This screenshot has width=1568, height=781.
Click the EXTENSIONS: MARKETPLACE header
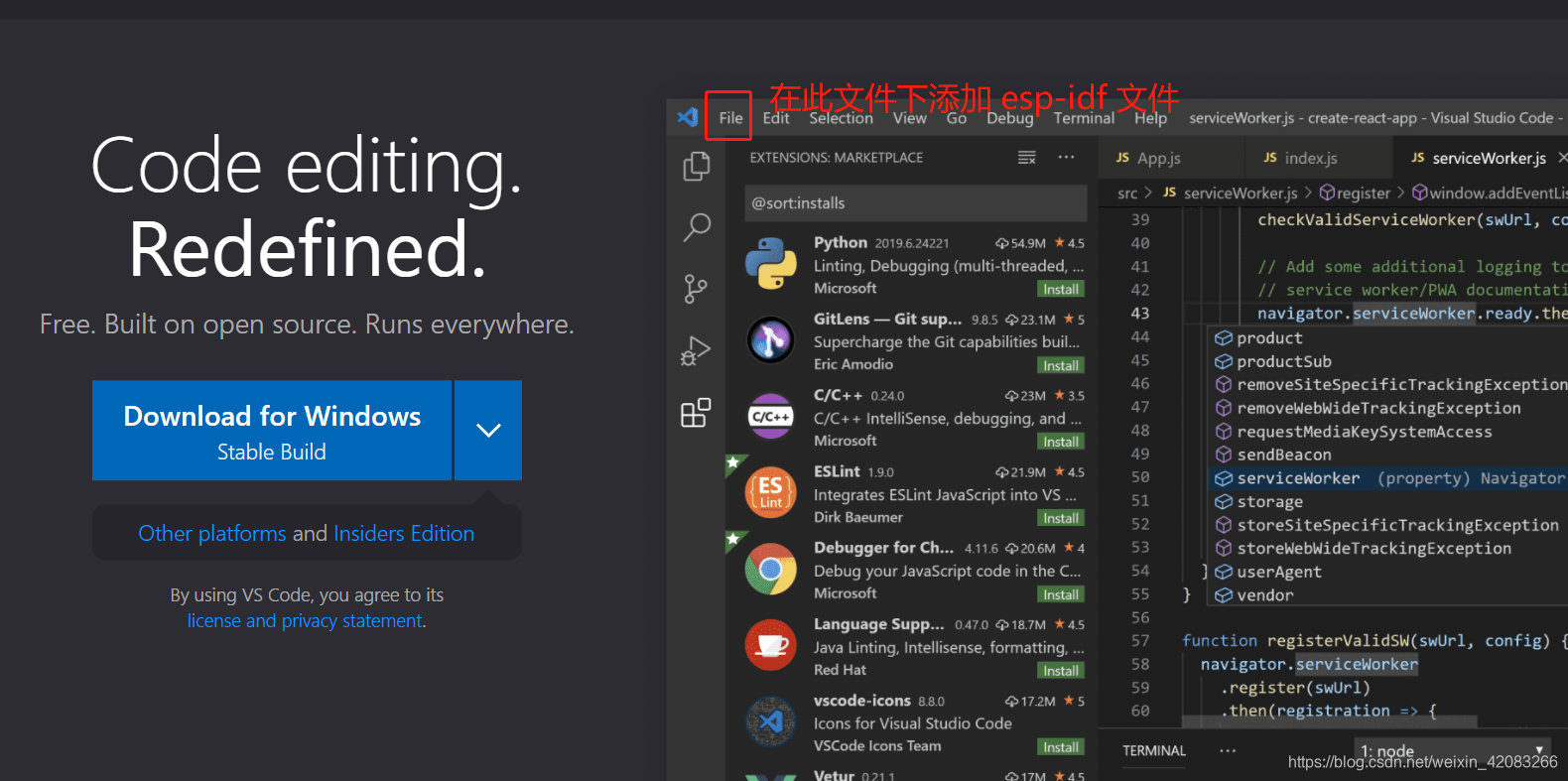pos(837,158)
